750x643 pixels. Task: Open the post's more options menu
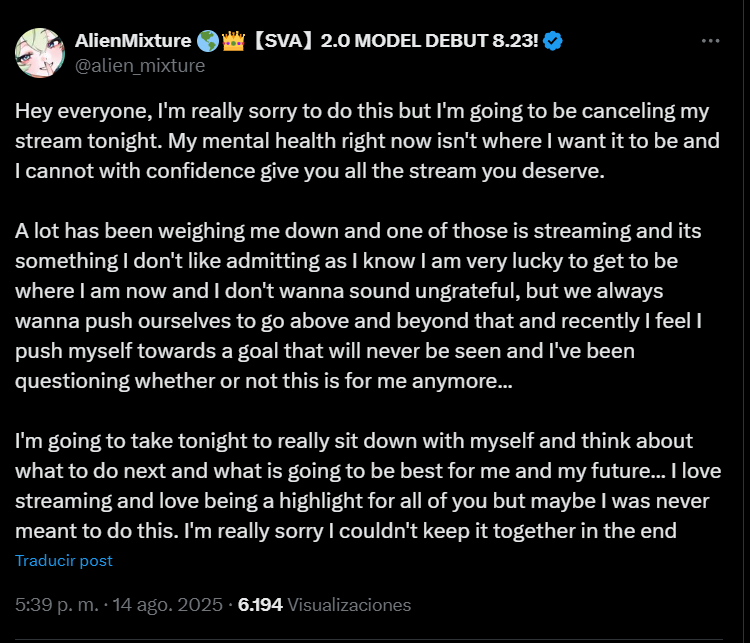pyautogui.click(x=711, y=41)
